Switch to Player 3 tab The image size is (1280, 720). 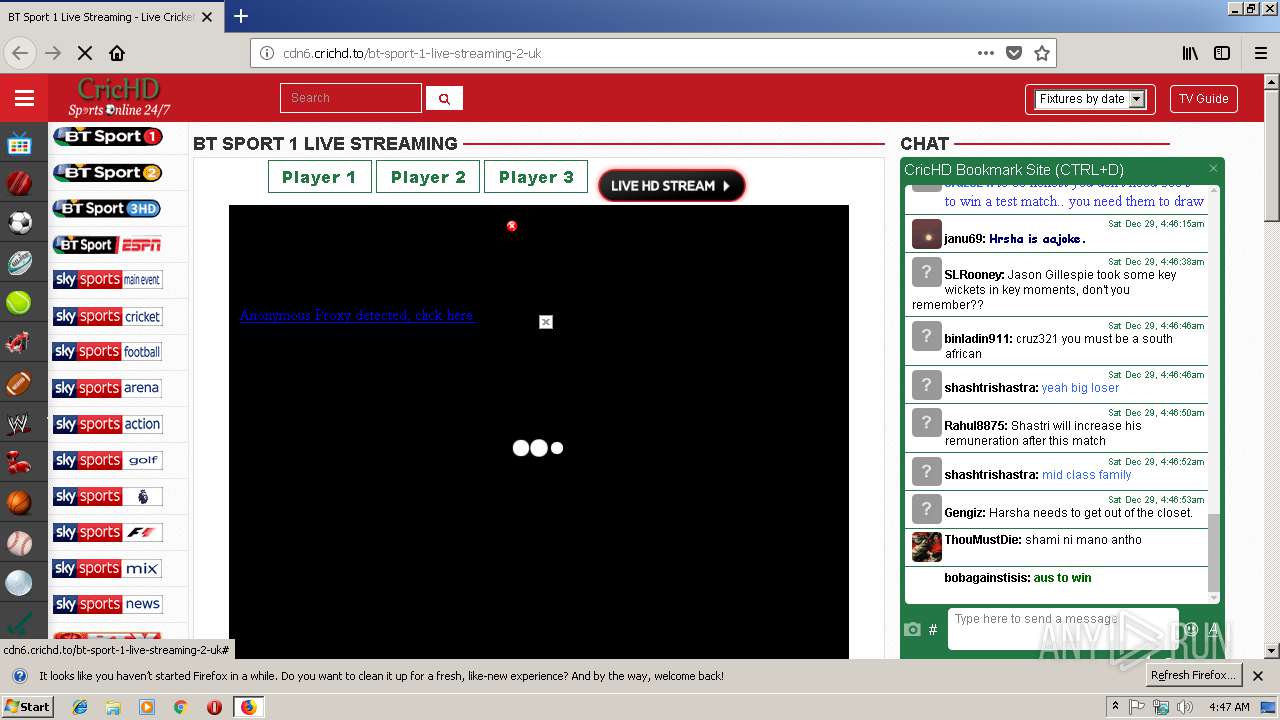536,177
